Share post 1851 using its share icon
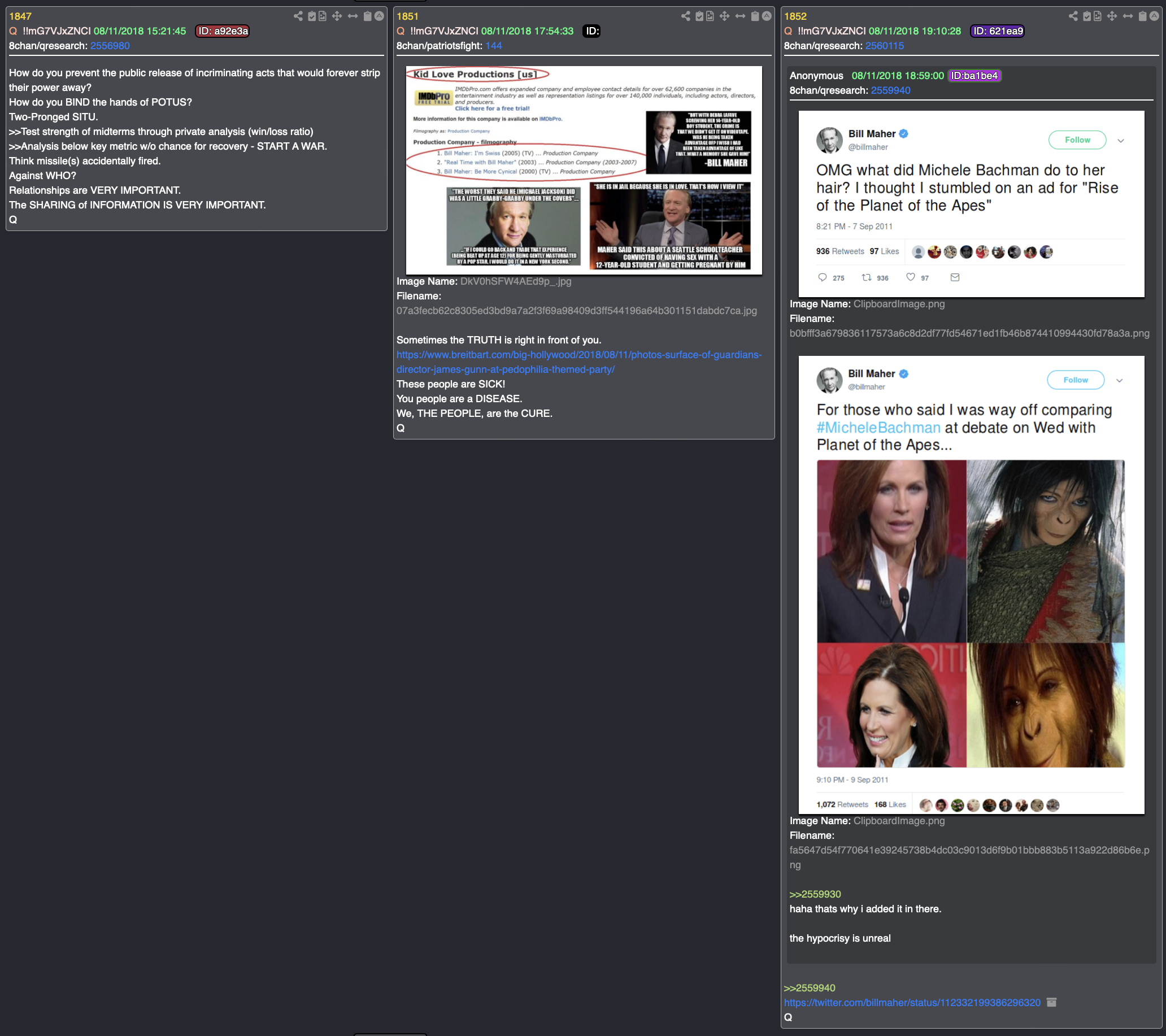1166x1036 pixels. [x=685, y=16]
